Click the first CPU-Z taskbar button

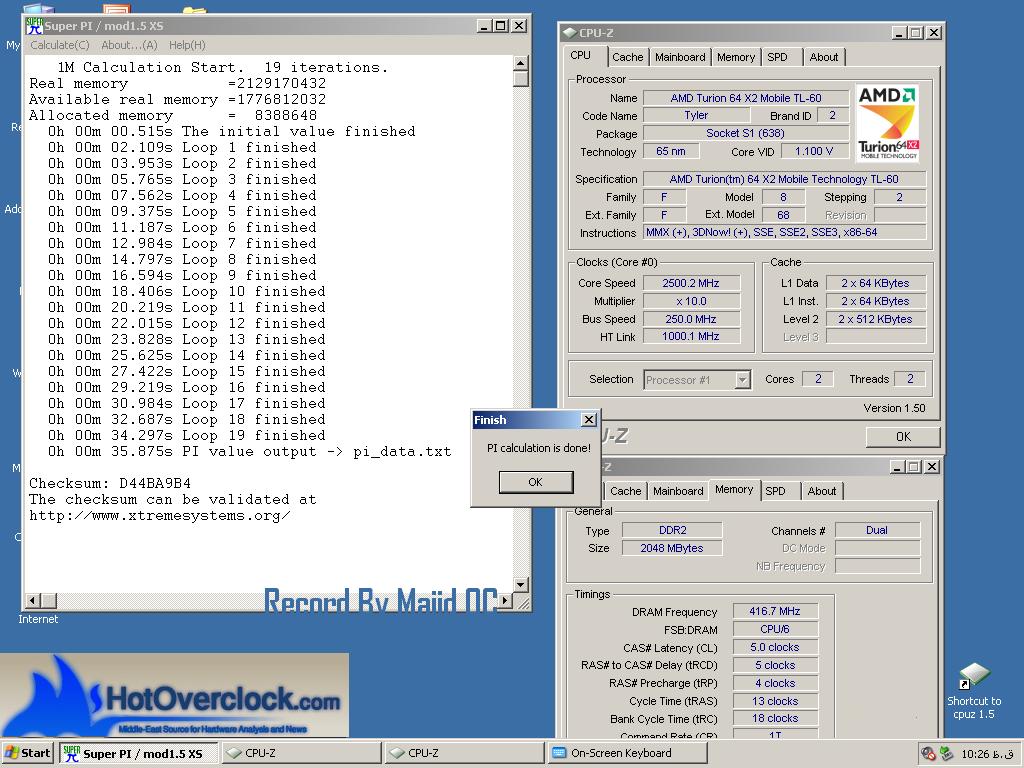tap(301, 753)
